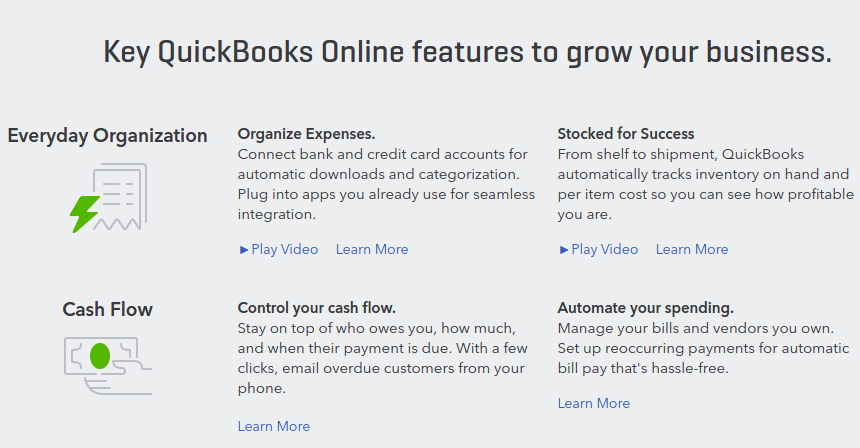The height and width of the screenshot is (448, 860).
Task: Click the Stocked for Success title
Action: (x=626, y=134)
